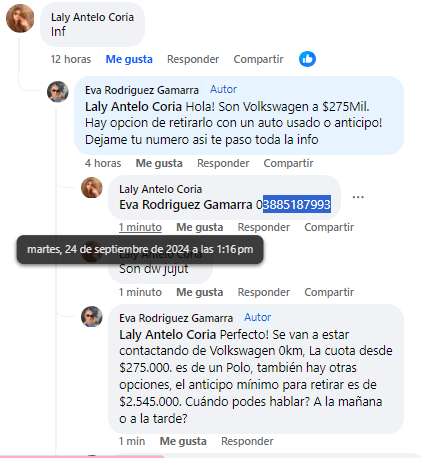Click the blue thumbs-up reaction icon
Image resolution: width=436 pixels, height=458 pixels.
pyautogui.click(x=307, y=59)
